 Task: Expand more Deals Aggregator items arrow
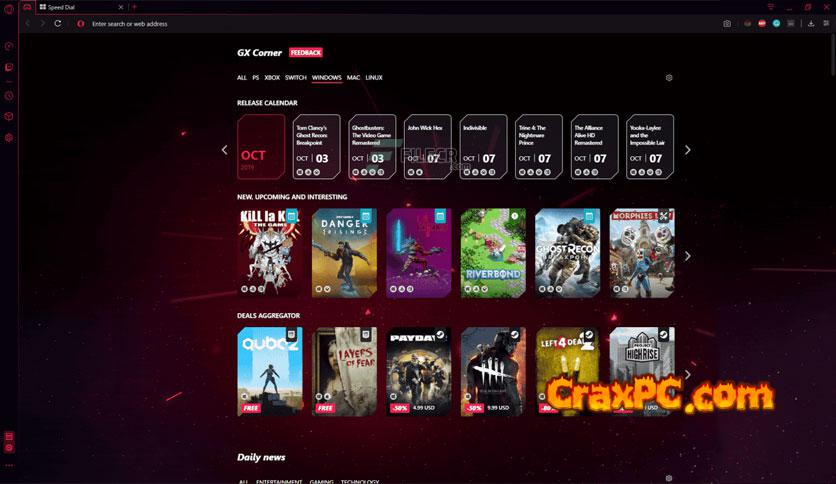coord(687,375)
